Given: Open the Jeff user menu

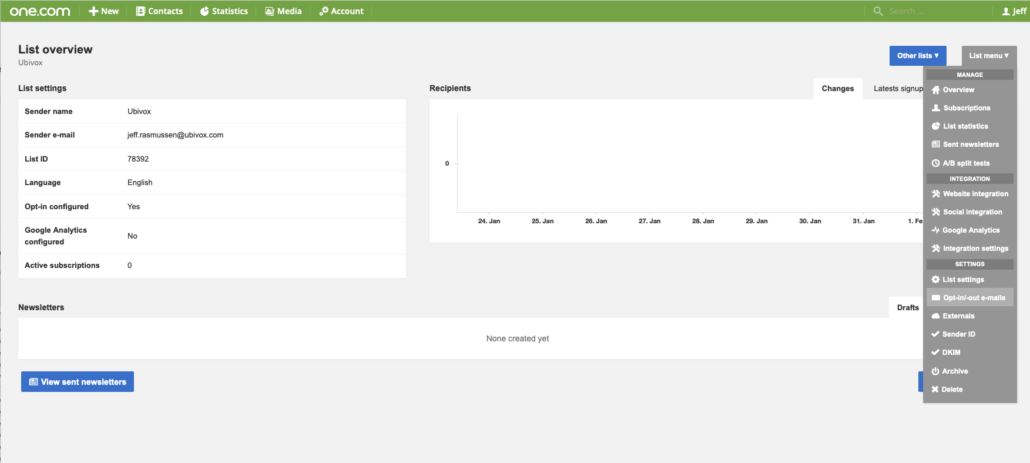Looking at the screenshot, I should click(1014, 11).
